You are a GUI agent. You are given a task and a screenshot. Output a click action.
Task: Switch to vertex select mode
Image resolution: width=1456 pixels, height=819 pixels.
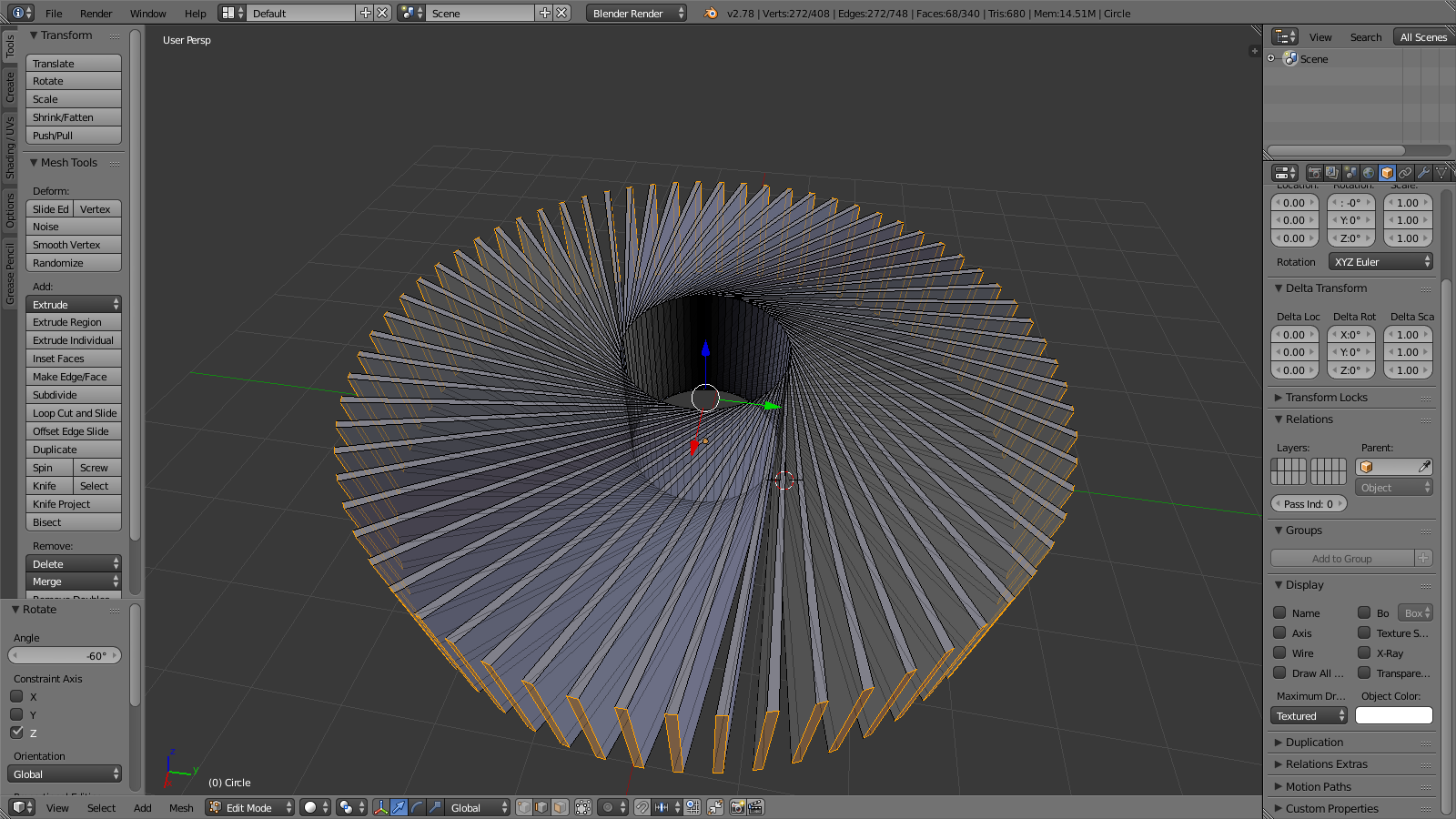point(524,807)
